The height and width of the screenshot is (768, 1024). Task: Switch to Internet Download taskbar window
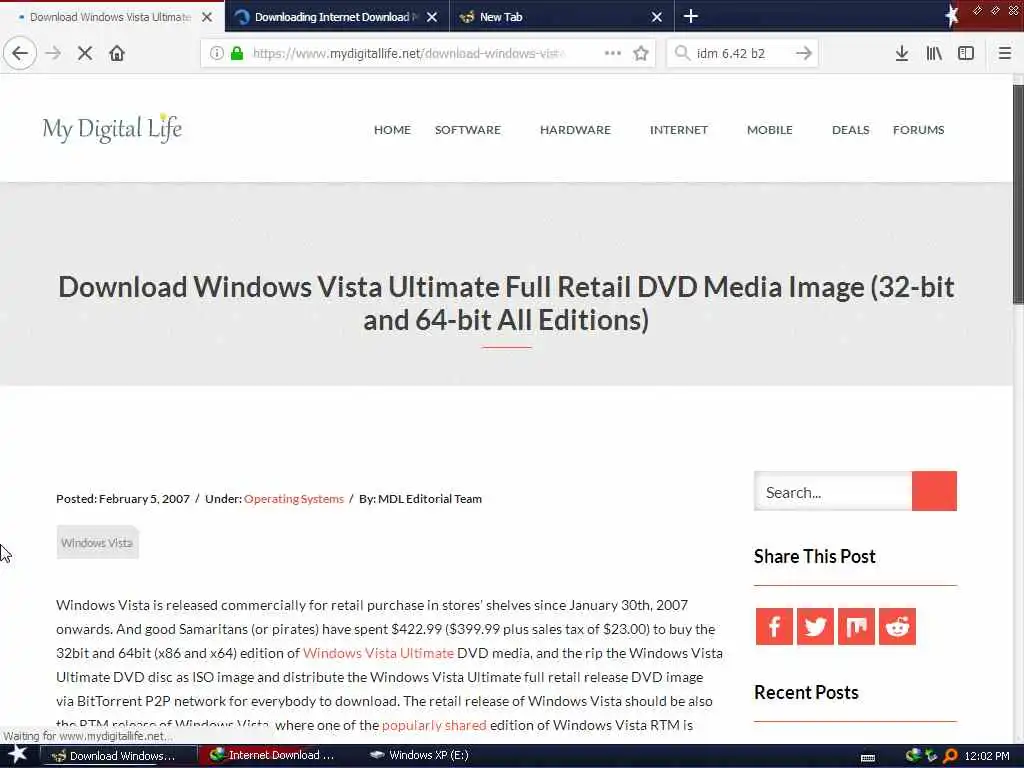pyautogui.click(x=274, y=756)
